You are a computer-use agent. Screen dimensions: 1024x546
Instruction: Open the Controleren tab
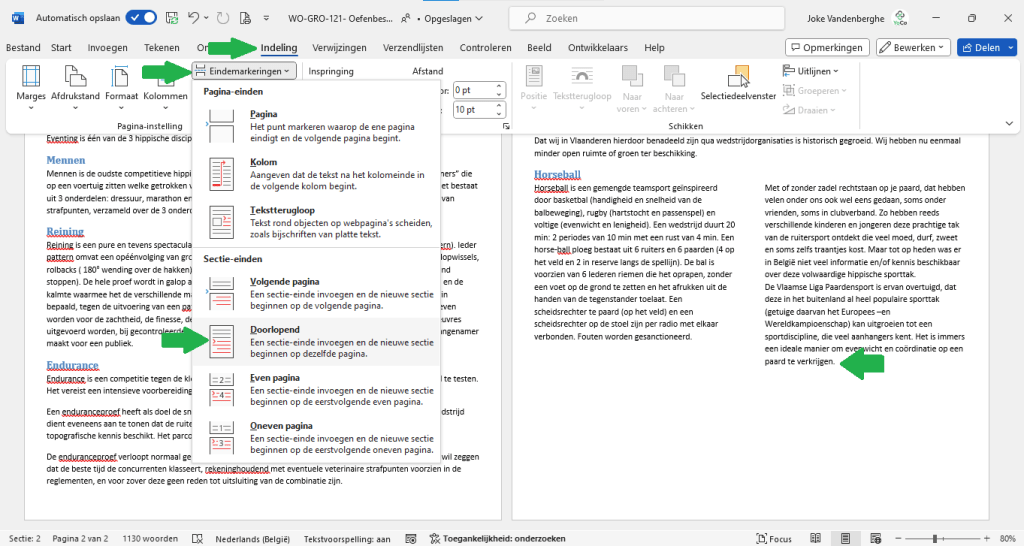coord(485,48)
